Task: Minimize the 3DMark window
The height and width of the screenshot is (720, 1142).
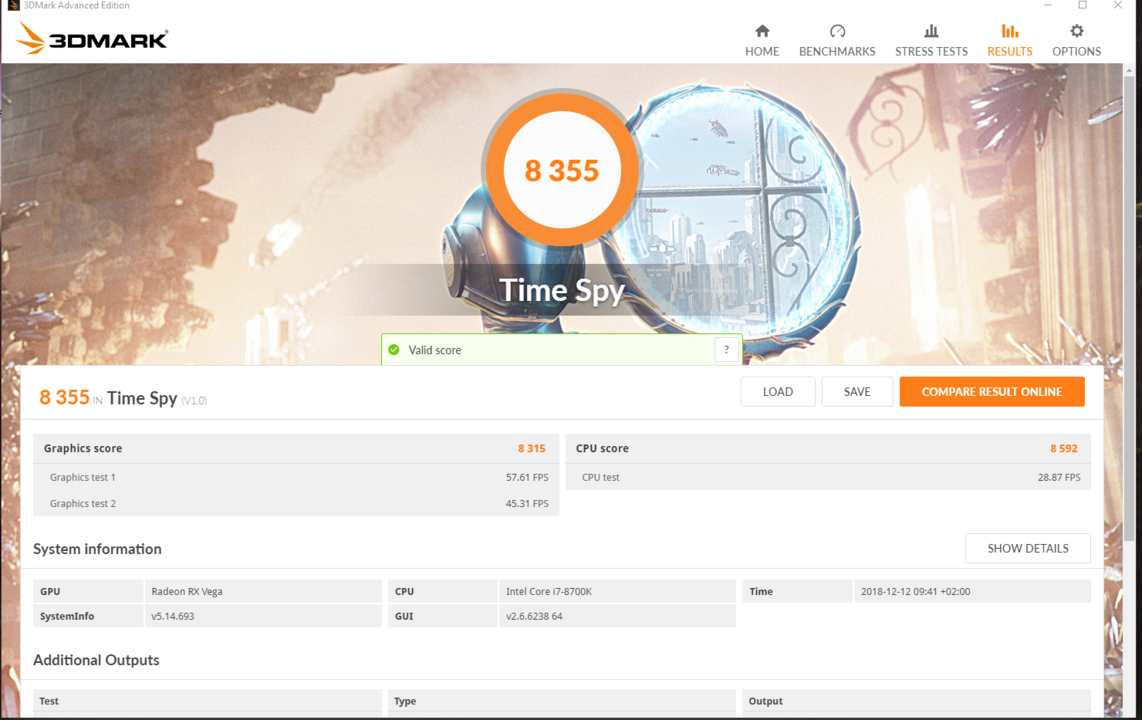Action: point(1047,5)
